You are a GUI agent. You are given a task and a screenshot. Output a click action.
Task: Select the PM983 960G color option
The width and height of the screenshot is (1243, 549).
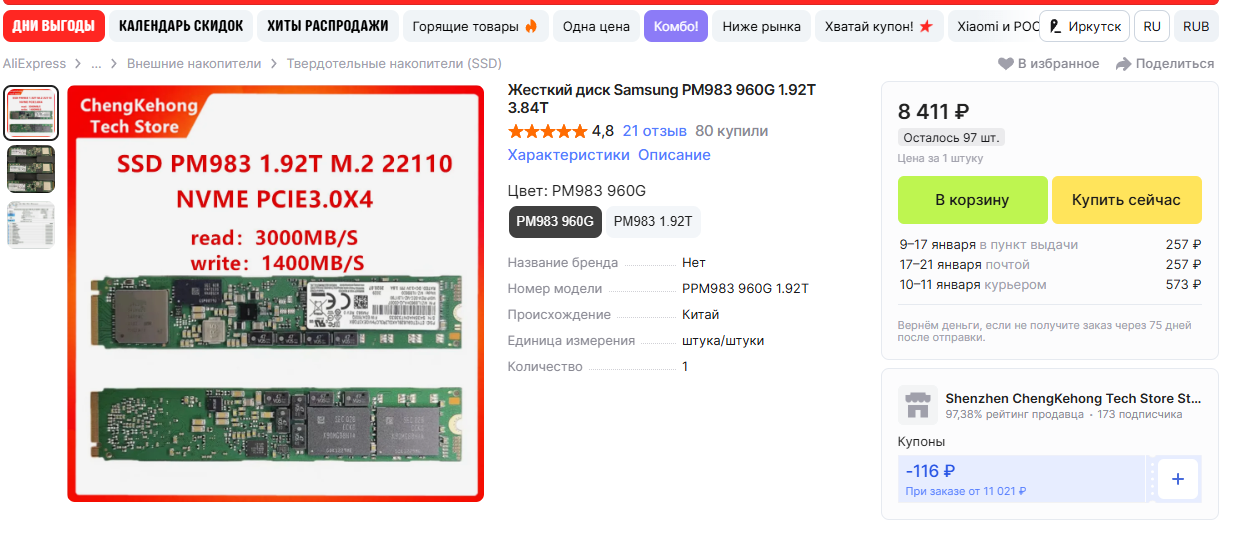point(555,221)
